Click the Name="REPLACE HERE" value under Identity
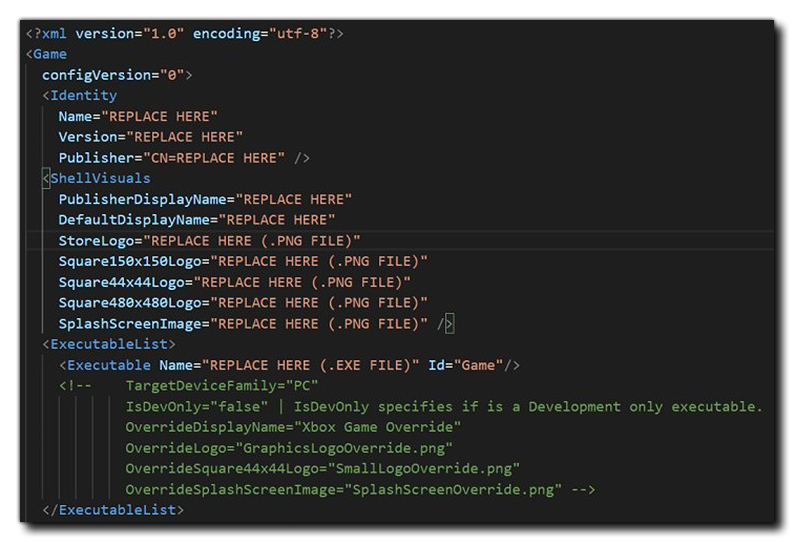This screenshot has height=542, width=793. (x=159, y=117)
